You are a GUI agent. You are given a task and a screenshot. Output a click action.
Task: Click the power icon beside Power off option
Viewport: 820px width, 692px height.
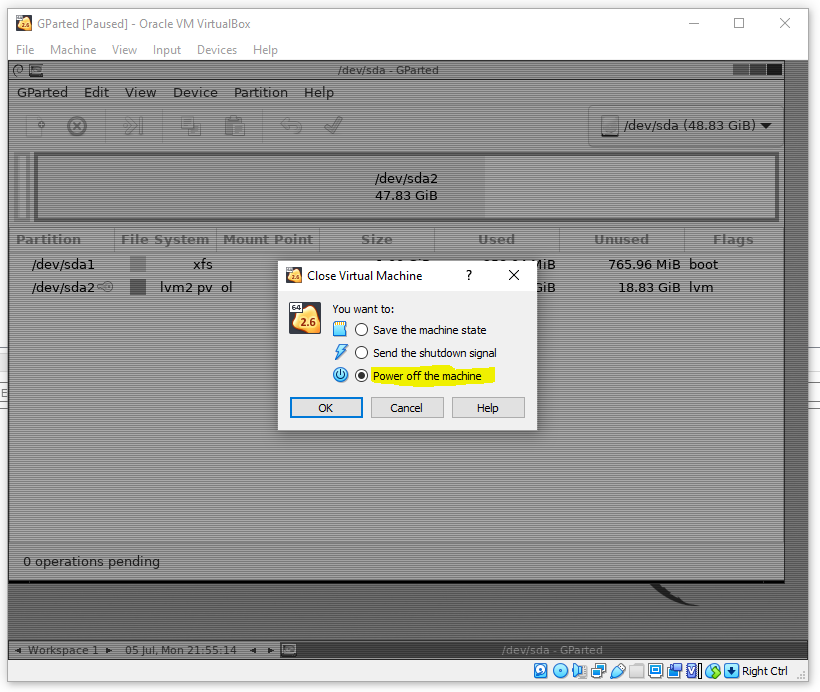point(340,375)
